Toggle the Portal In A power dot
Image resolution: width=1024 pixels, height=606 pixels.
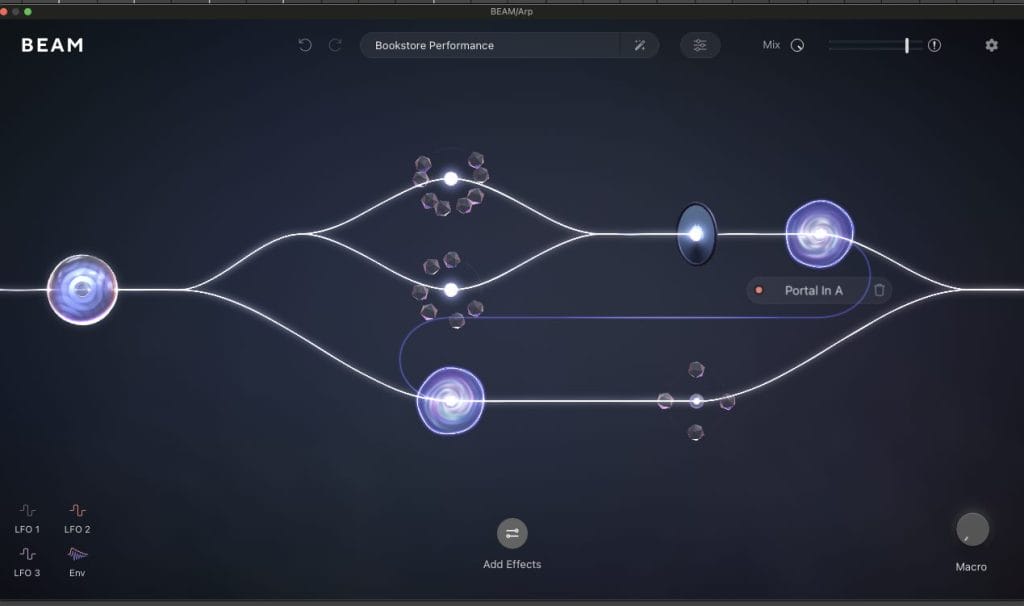(x=759, y=290)
